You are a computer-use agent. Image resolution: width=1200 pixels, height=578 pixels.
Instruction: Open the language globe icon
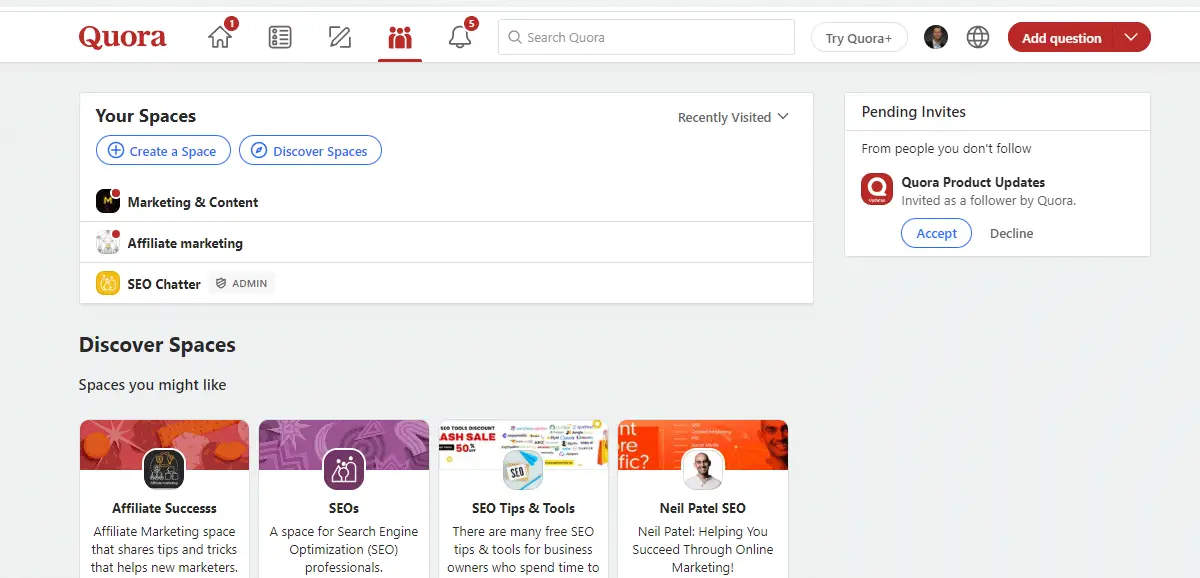[978, 38]
